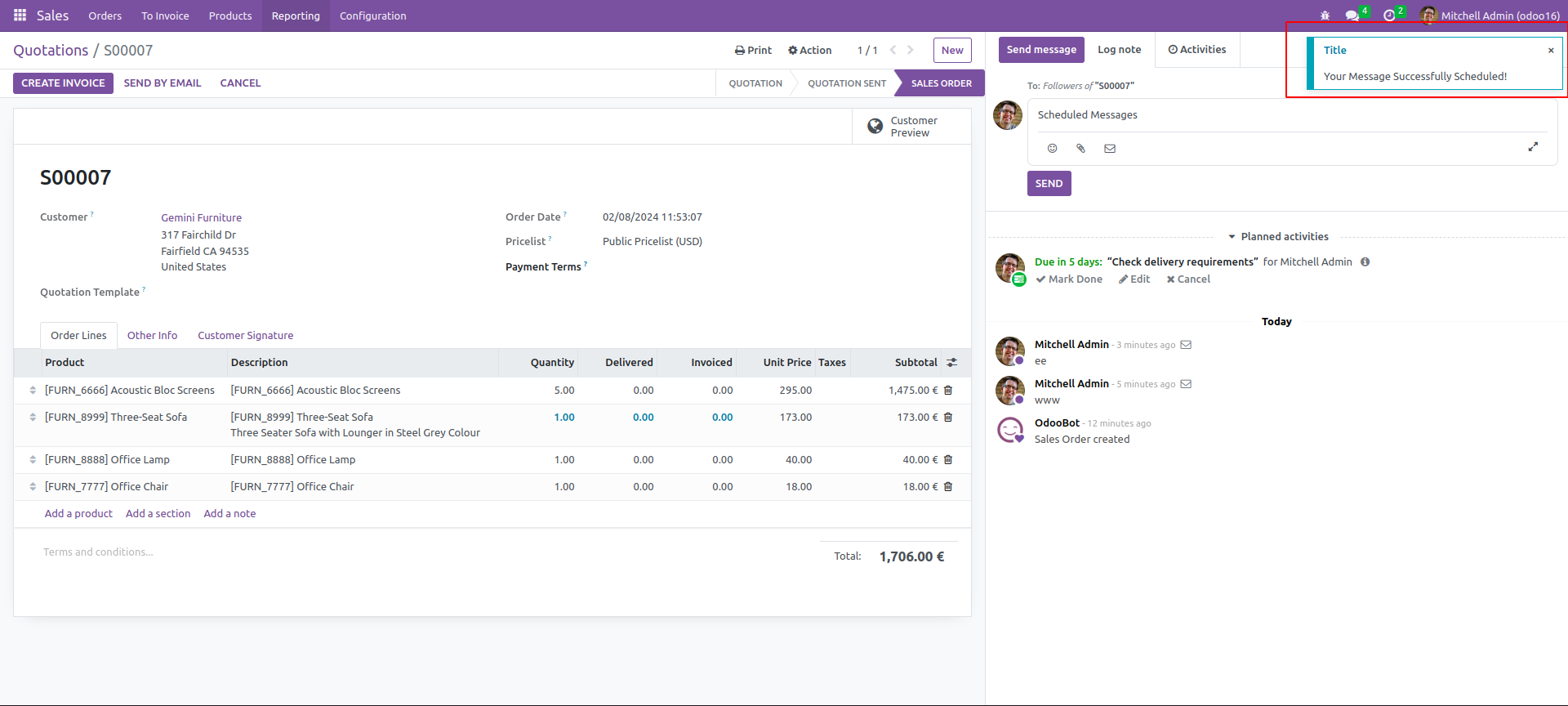Open the activities clock icon in navbar

point(1389,16)
